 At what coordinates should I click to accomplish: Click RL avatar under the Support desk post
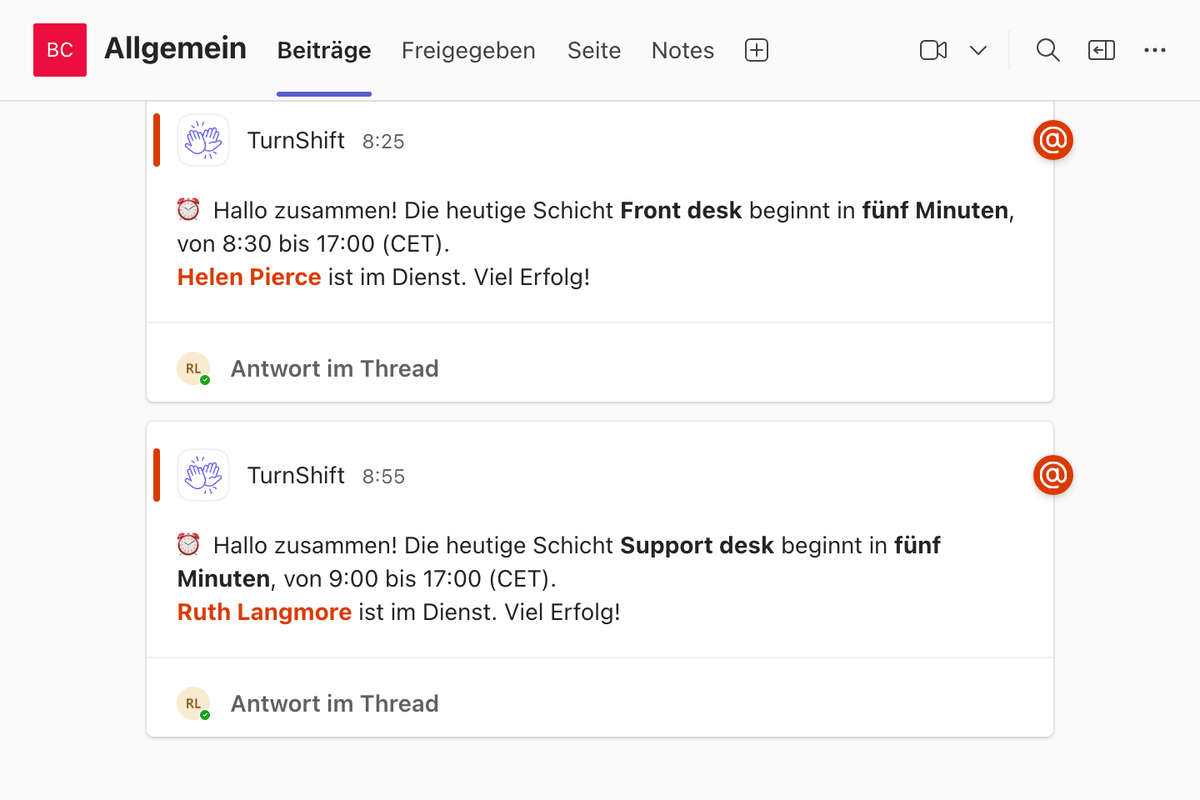(x=194, y=703)
